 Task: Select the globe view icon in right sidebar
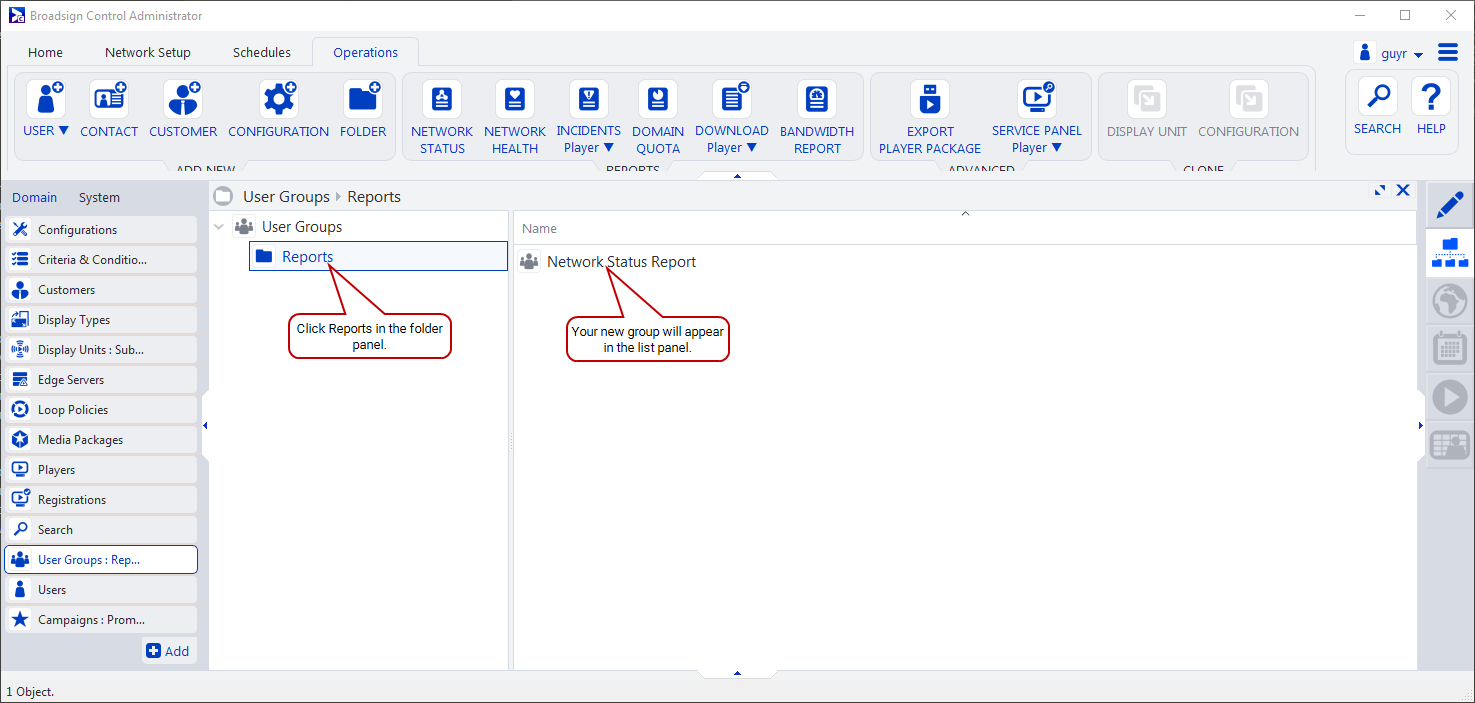pos(1449,301)
